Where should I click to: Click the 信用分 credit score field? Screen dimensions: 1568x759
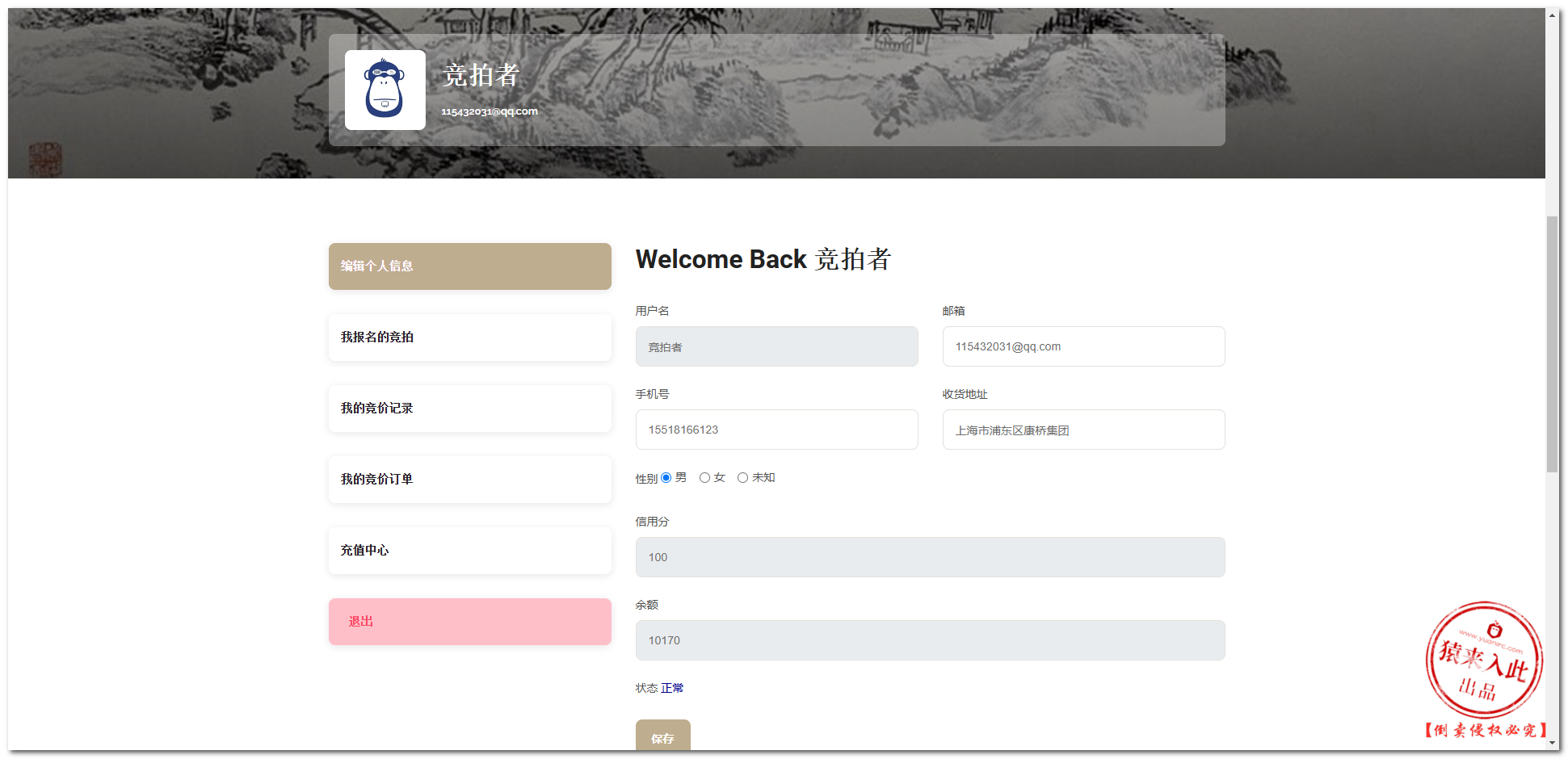pyautogui.click(x=931, y=557)
